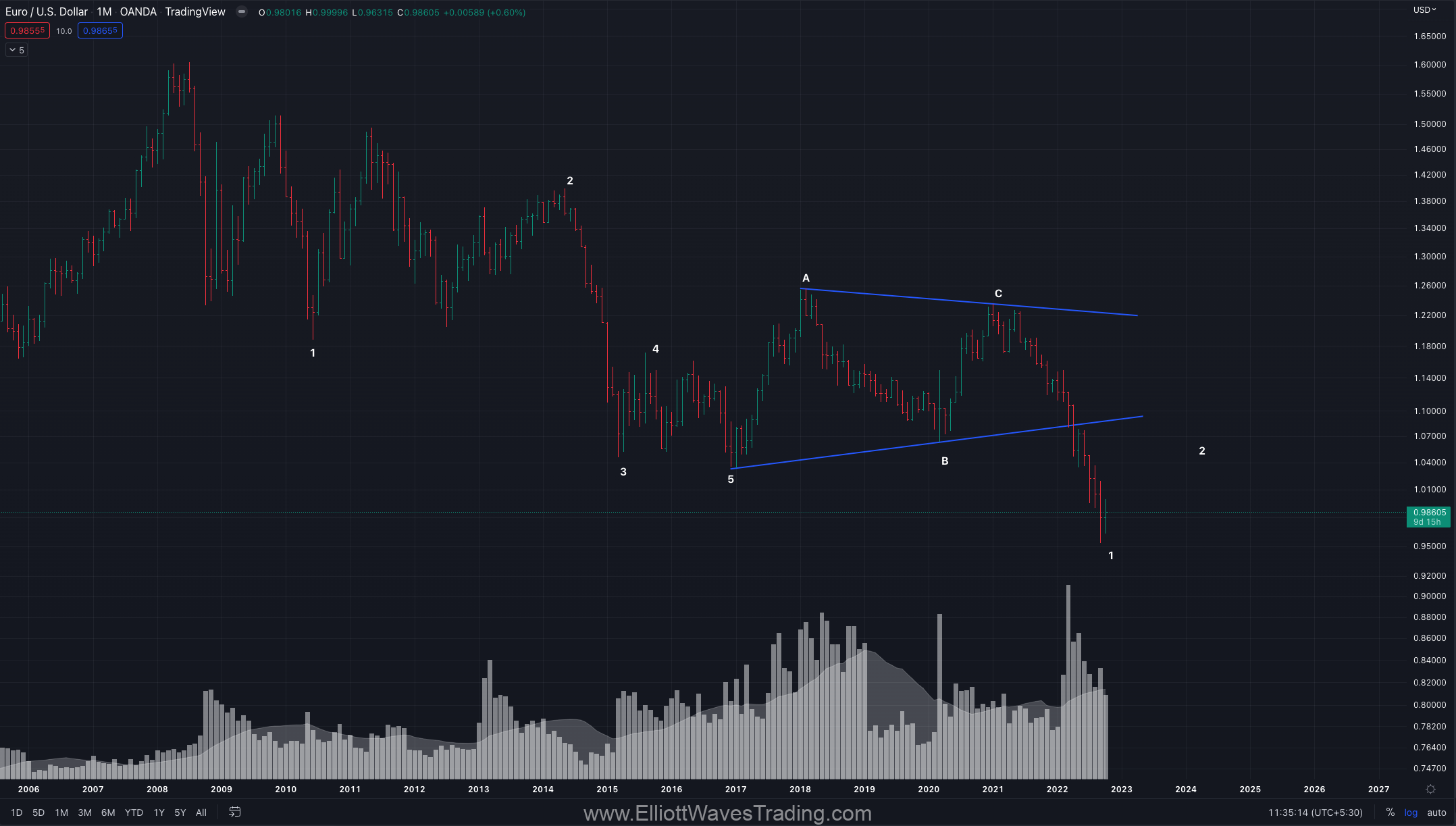Click the wave label A text annotation
The height and width of the screenshot is (826, 1456).
point(806,278)
